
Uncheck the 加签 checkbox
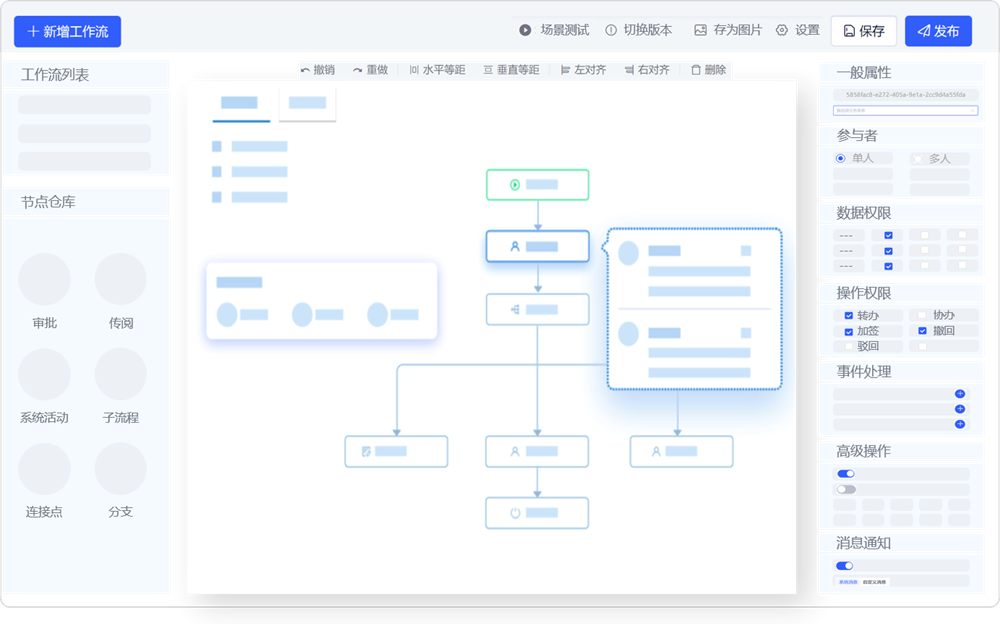849,331
